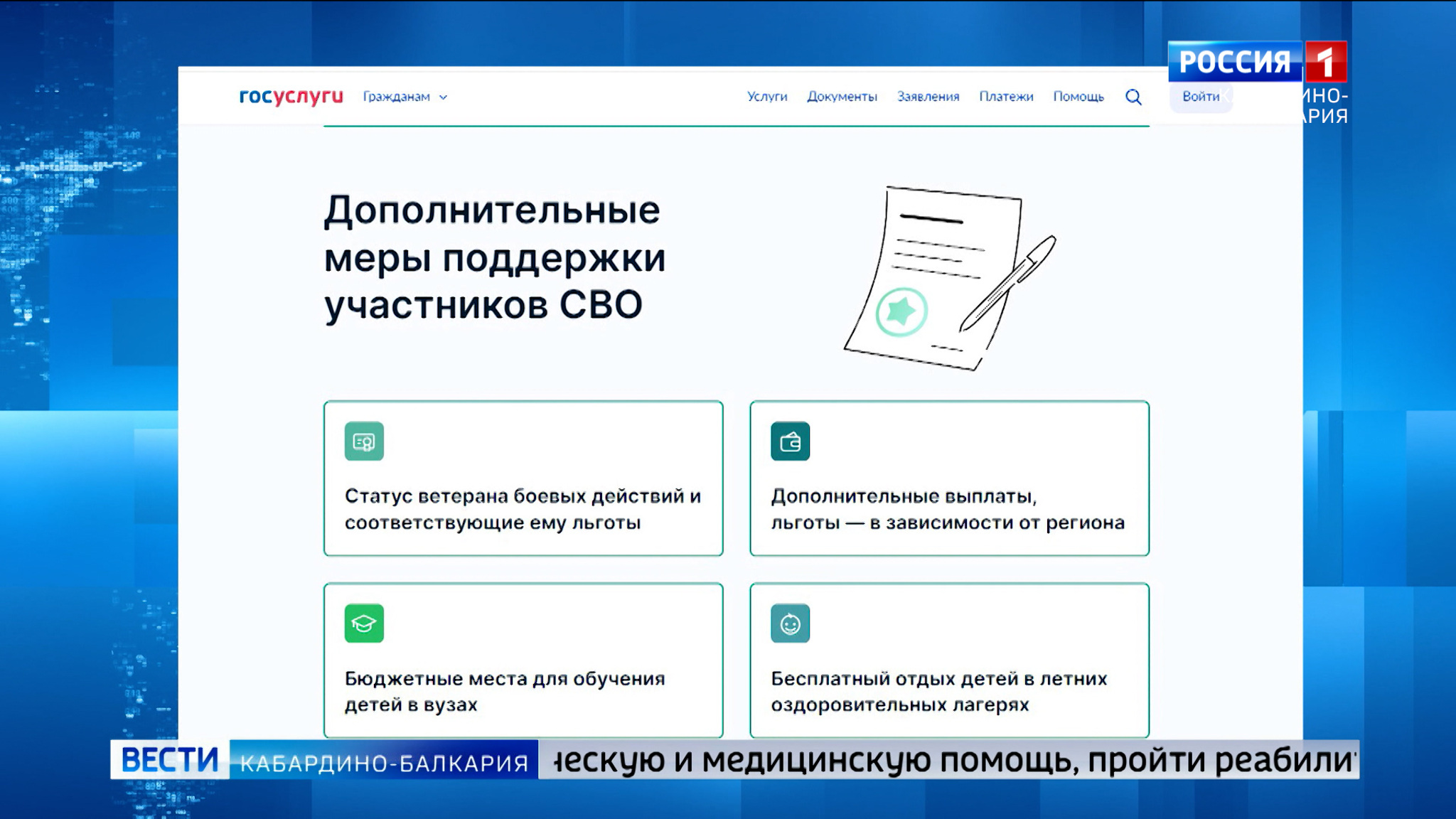Click the child face icon
This screenshot has height=819, width=1456.
790,623
